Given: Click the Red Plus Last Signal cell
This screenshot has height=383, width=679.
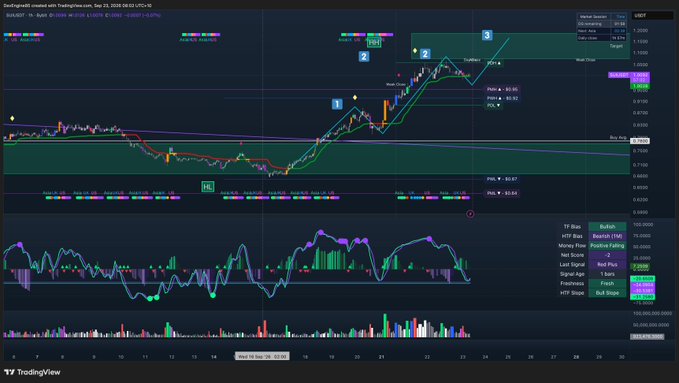Looking at the screenshot, I should click(x=607, y=264).
